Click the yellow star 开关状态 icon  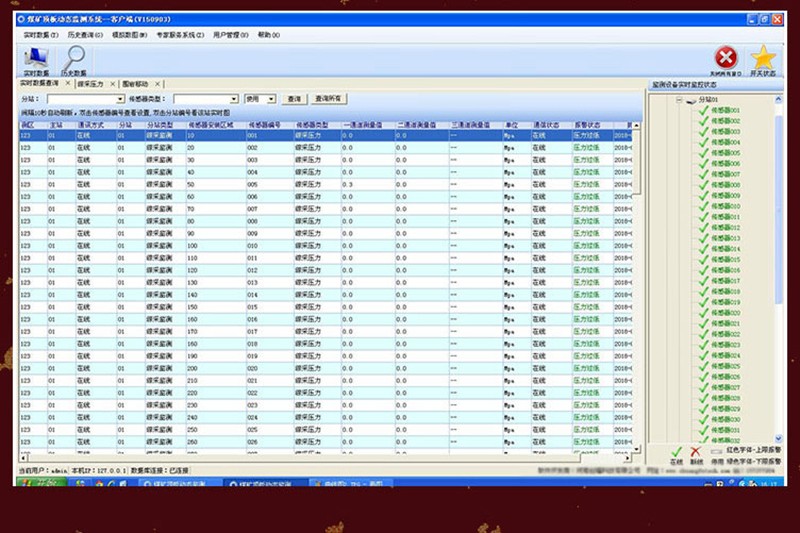point(763,57)
